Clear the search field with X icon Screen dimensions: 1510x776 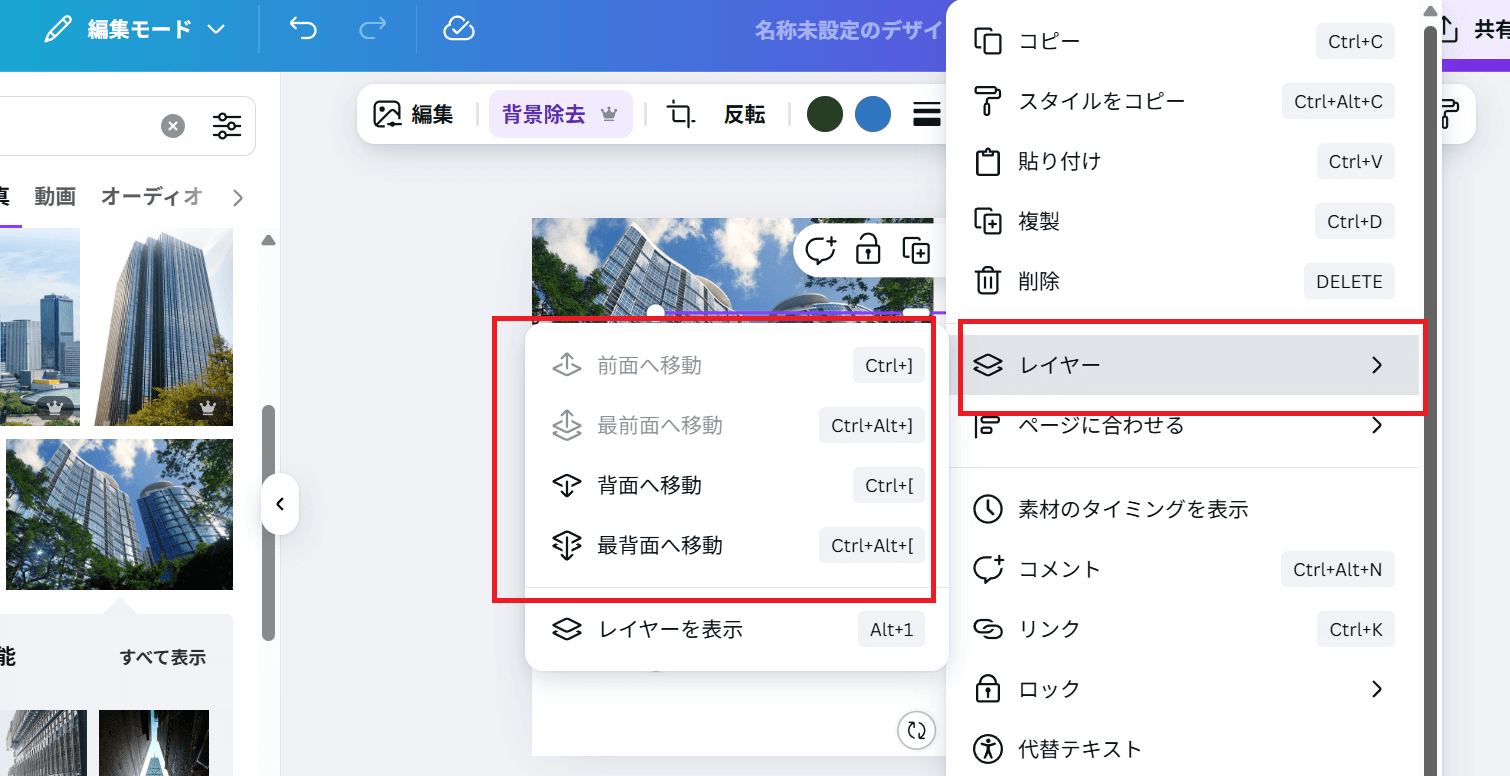click(173, 126)
